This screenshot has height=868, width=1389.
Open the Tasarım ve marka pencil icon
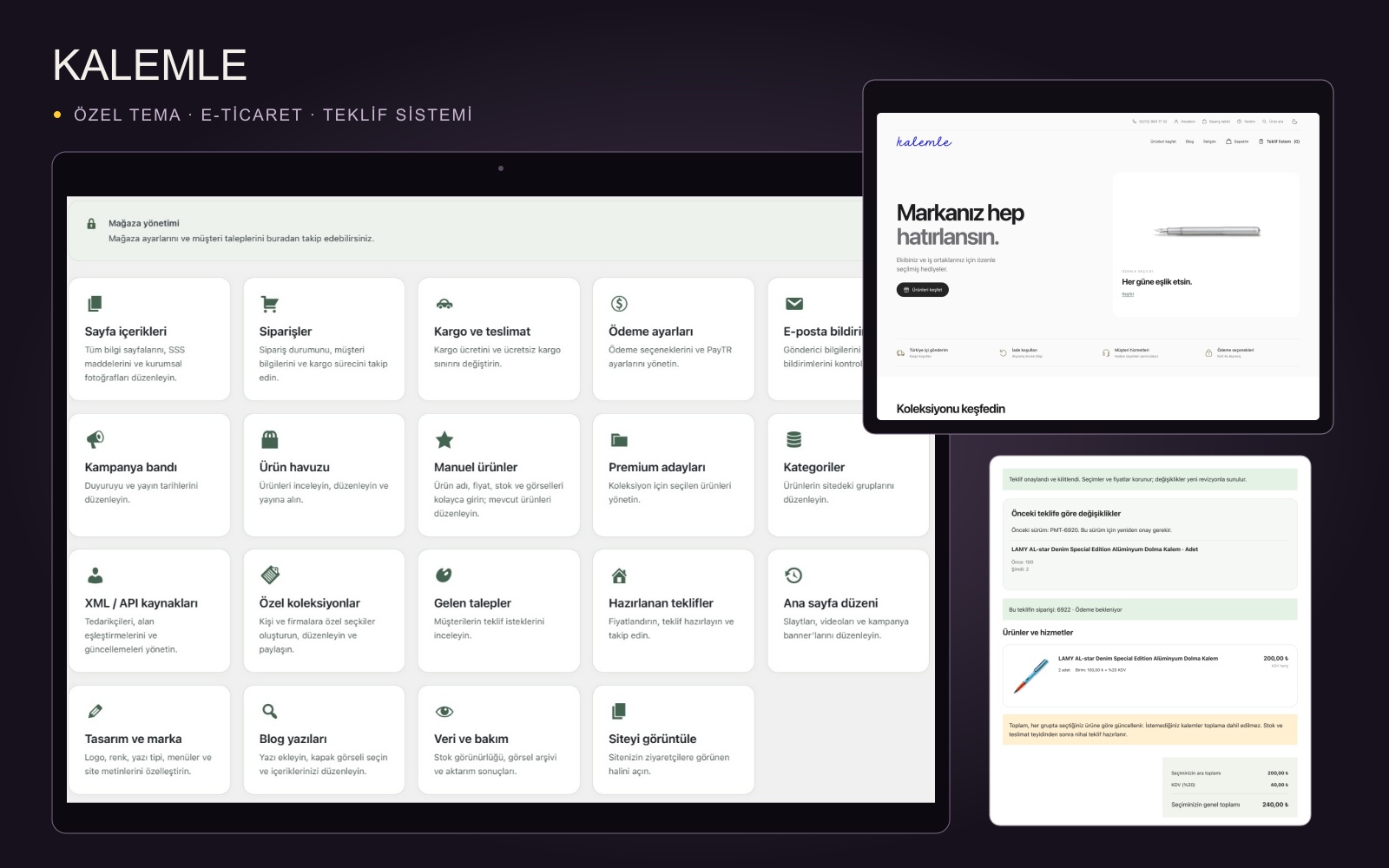click(95, 711)
